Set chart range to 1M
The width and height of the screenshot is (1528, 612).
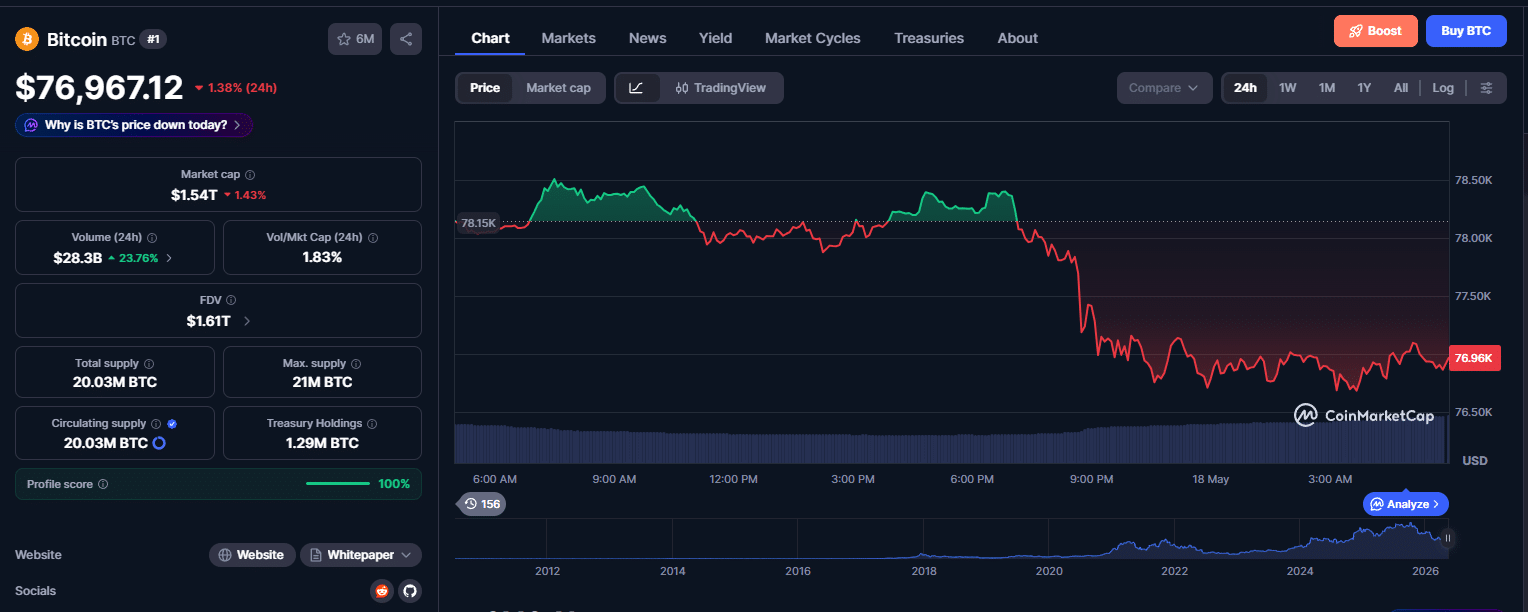click(x=1327, y=88)
